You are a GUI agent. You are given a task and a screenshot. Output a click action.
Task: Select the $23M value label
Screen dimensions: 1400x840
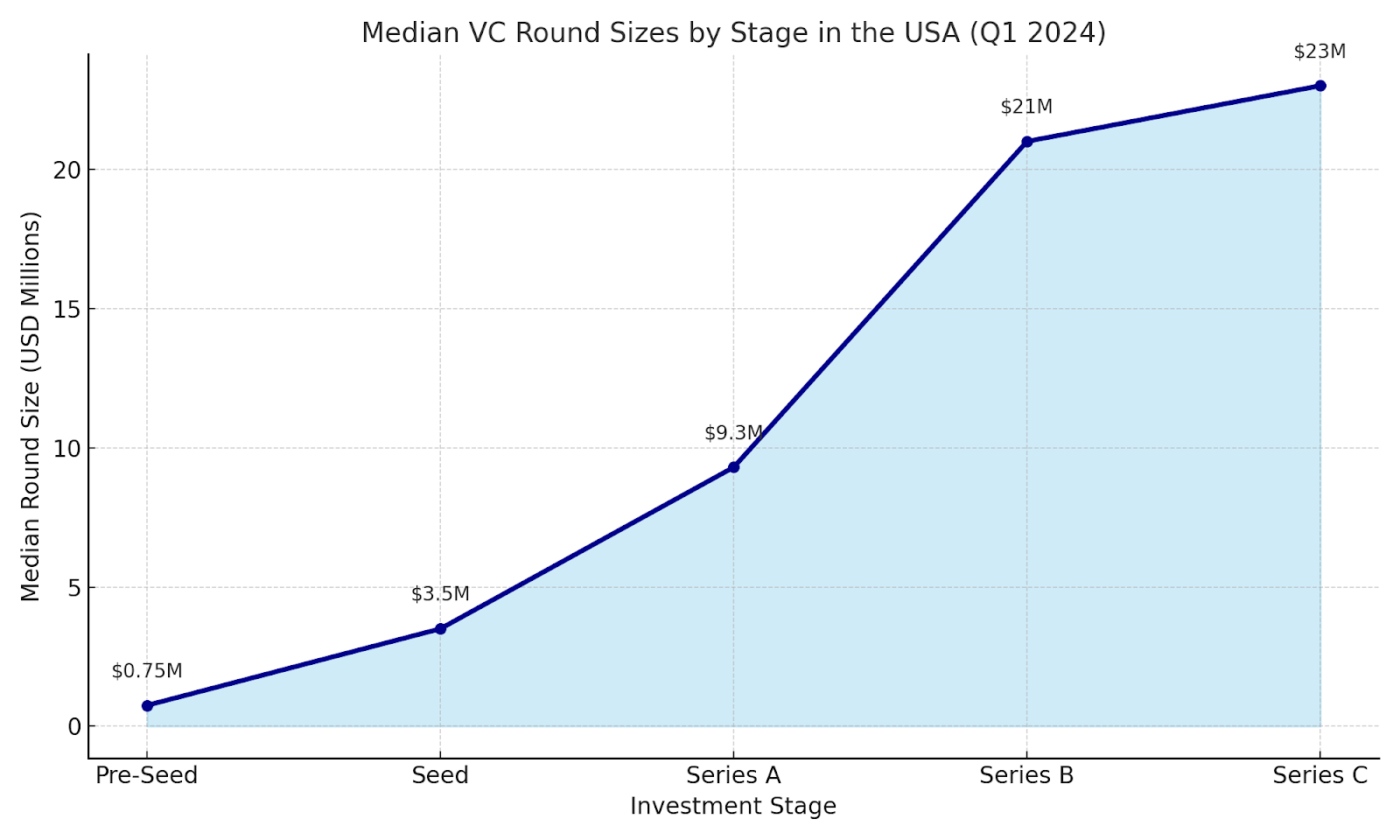1319,52
